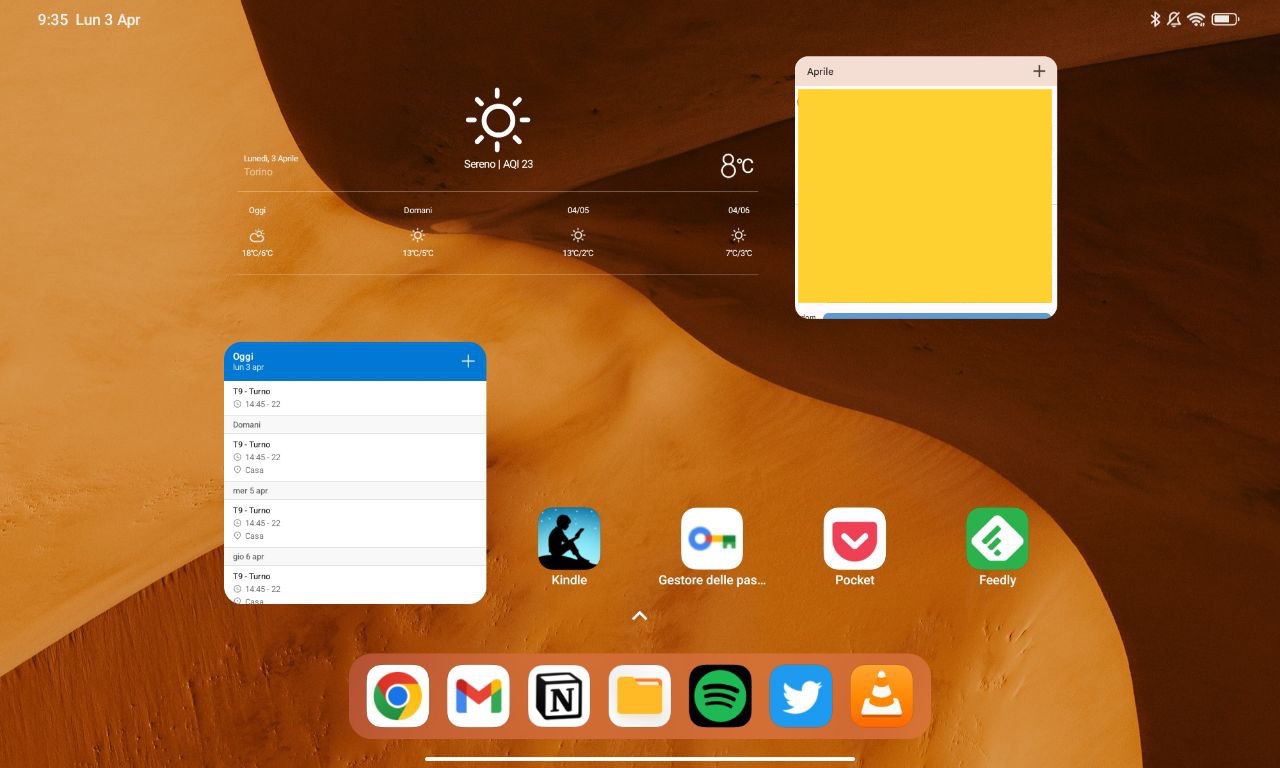Open the Kindle app
Image resolution: width=1280 pixels, height=768 pixels.
pos(569,539)
